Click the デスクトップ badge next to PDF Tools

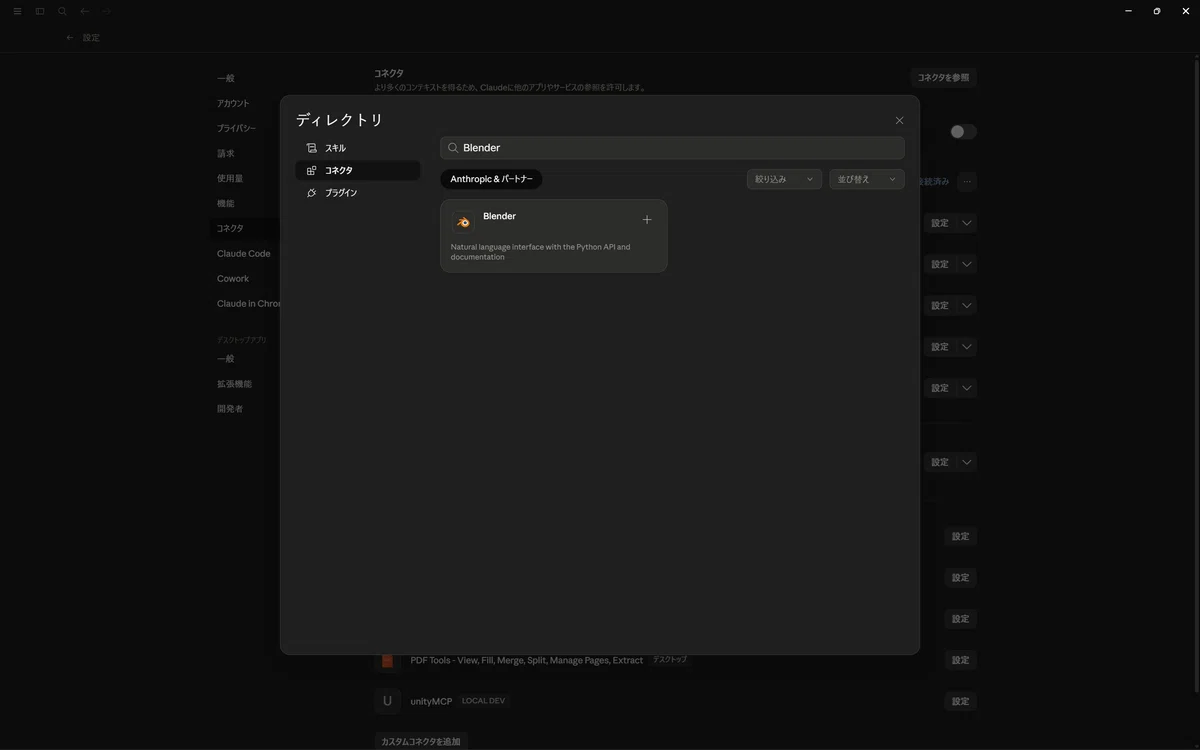670,660
